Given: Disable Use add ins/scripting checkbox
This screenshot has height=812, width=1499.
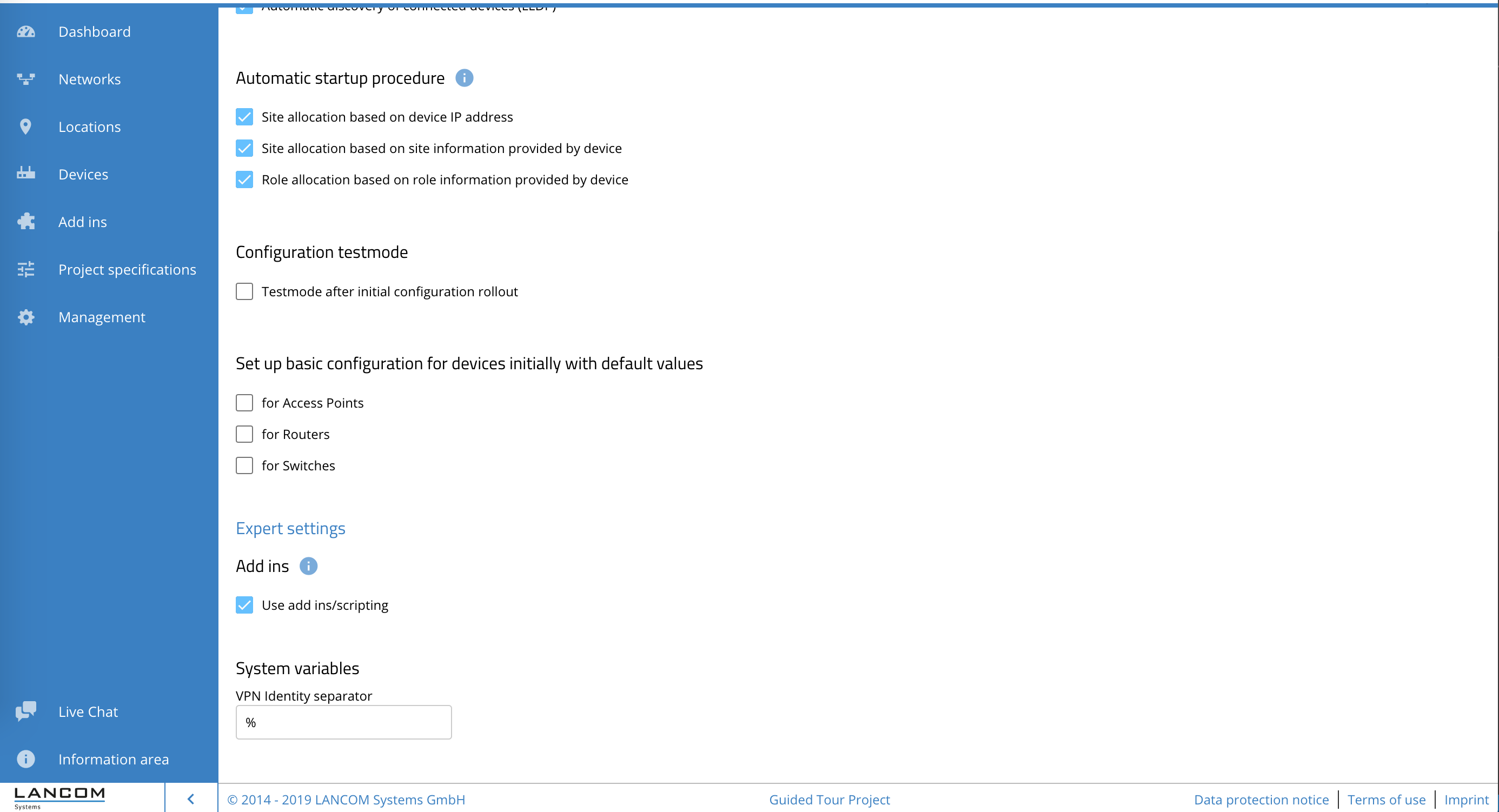Looking at the screenshot, I should [244, 605].
